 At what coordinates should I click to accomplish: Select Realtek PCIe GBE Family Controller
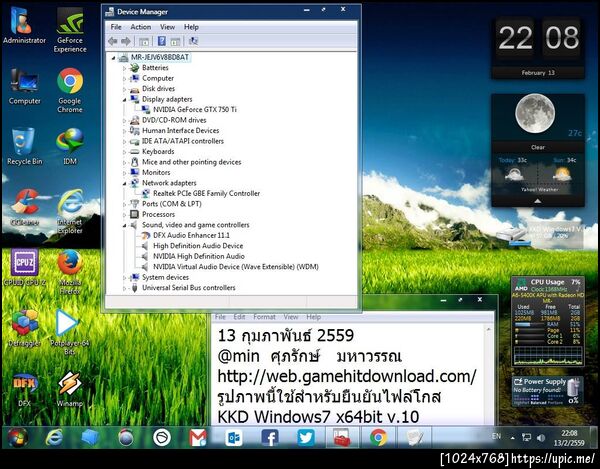(206, 194)
